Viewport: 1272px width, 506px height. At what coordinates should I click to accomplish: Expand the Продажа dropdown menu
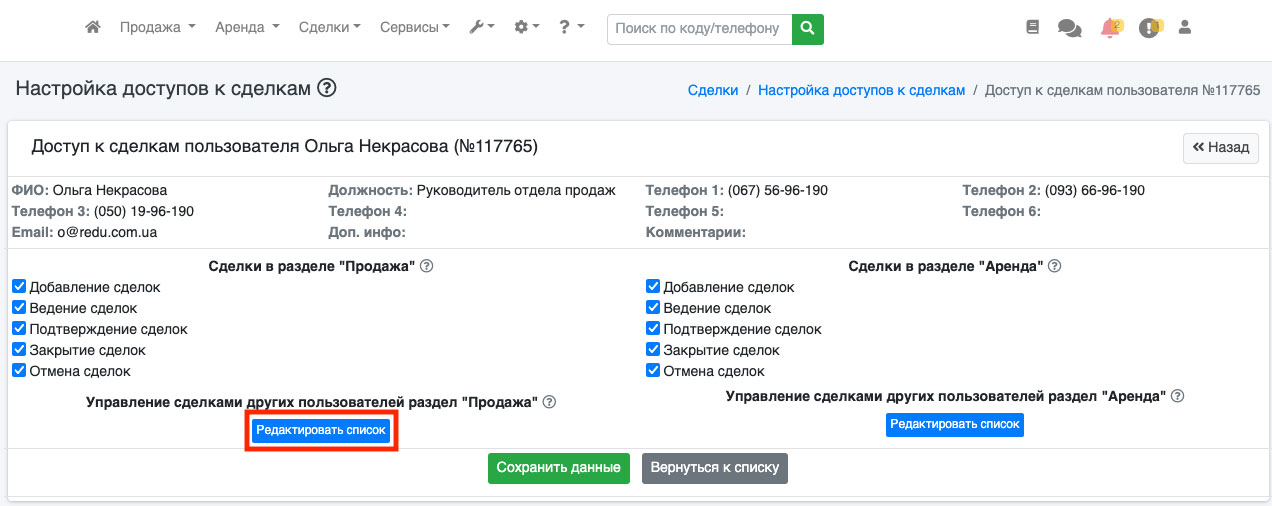(x=157, y=28)
